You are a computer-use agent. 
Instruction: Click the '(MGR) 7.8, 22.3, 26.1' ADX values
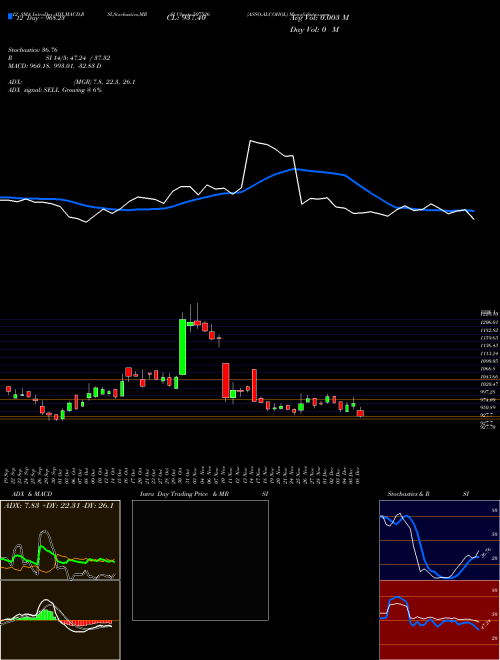tap(104, 82)
